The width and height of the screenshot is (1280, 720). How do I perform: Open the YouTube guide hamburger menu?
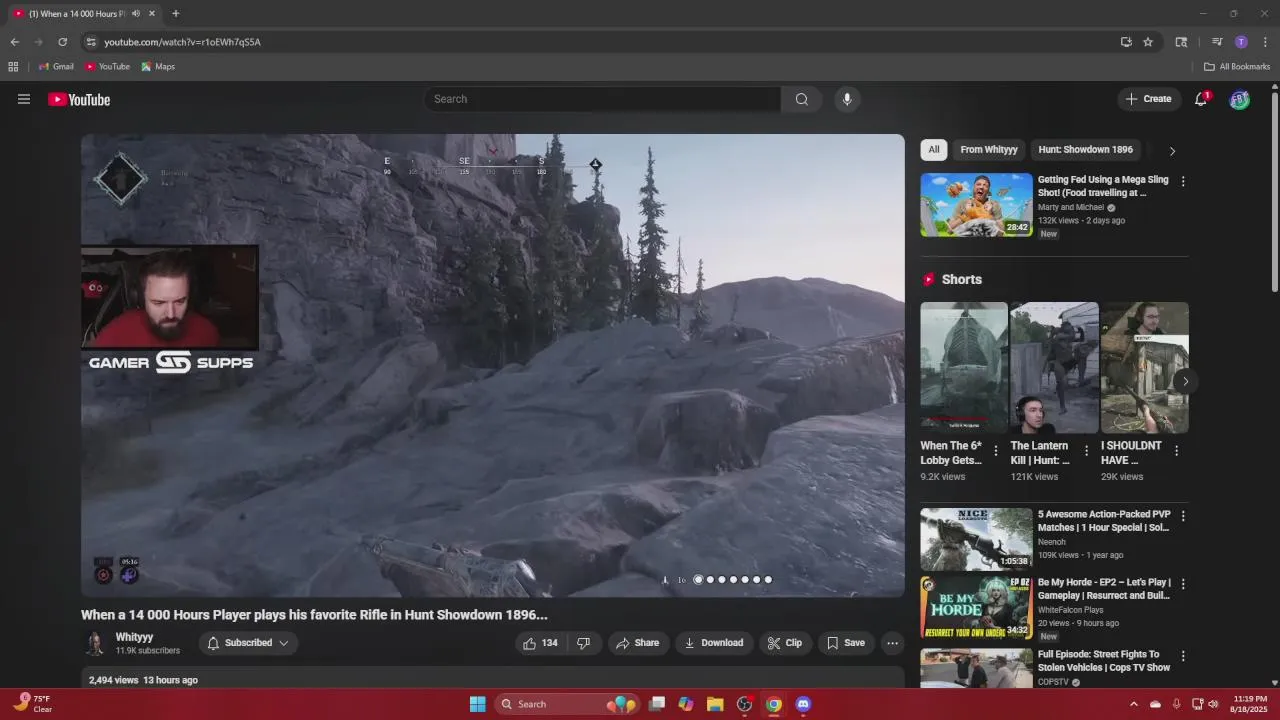23,99
